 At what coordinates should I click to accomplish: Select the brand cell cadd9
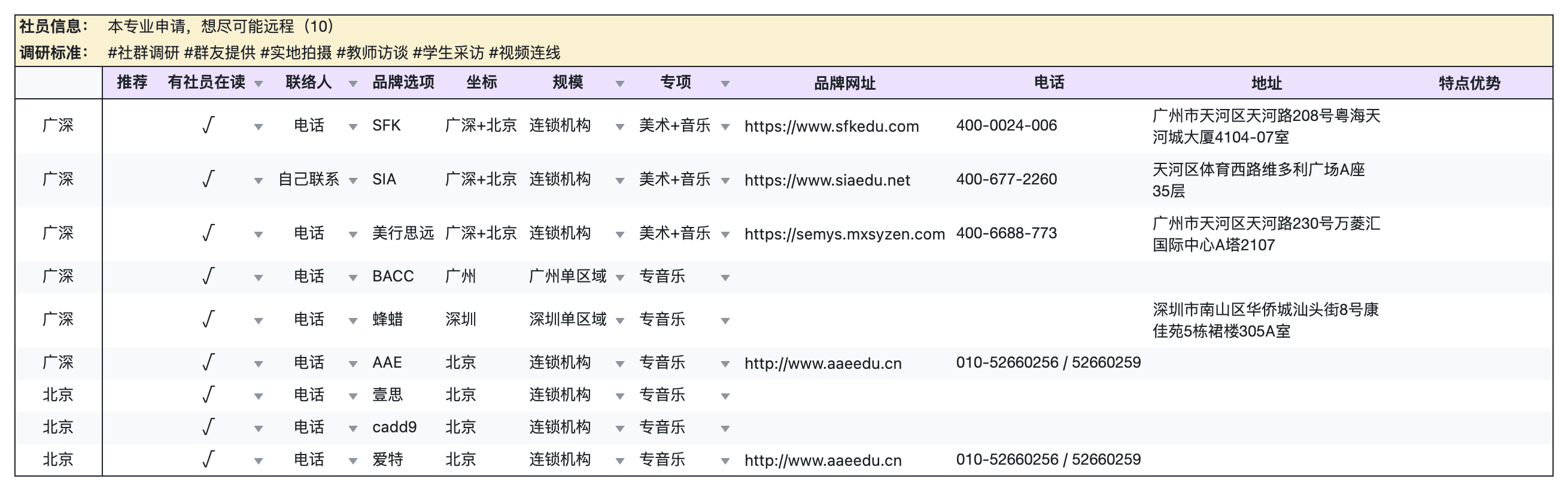394,427
